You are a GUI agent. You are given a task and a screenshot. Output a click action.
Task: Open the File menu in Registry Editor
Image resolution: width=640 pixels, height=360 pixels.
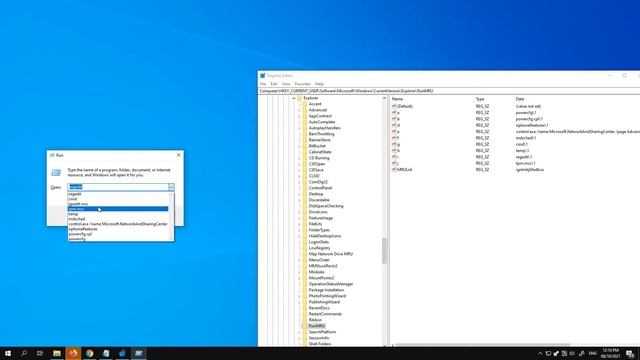263,84
